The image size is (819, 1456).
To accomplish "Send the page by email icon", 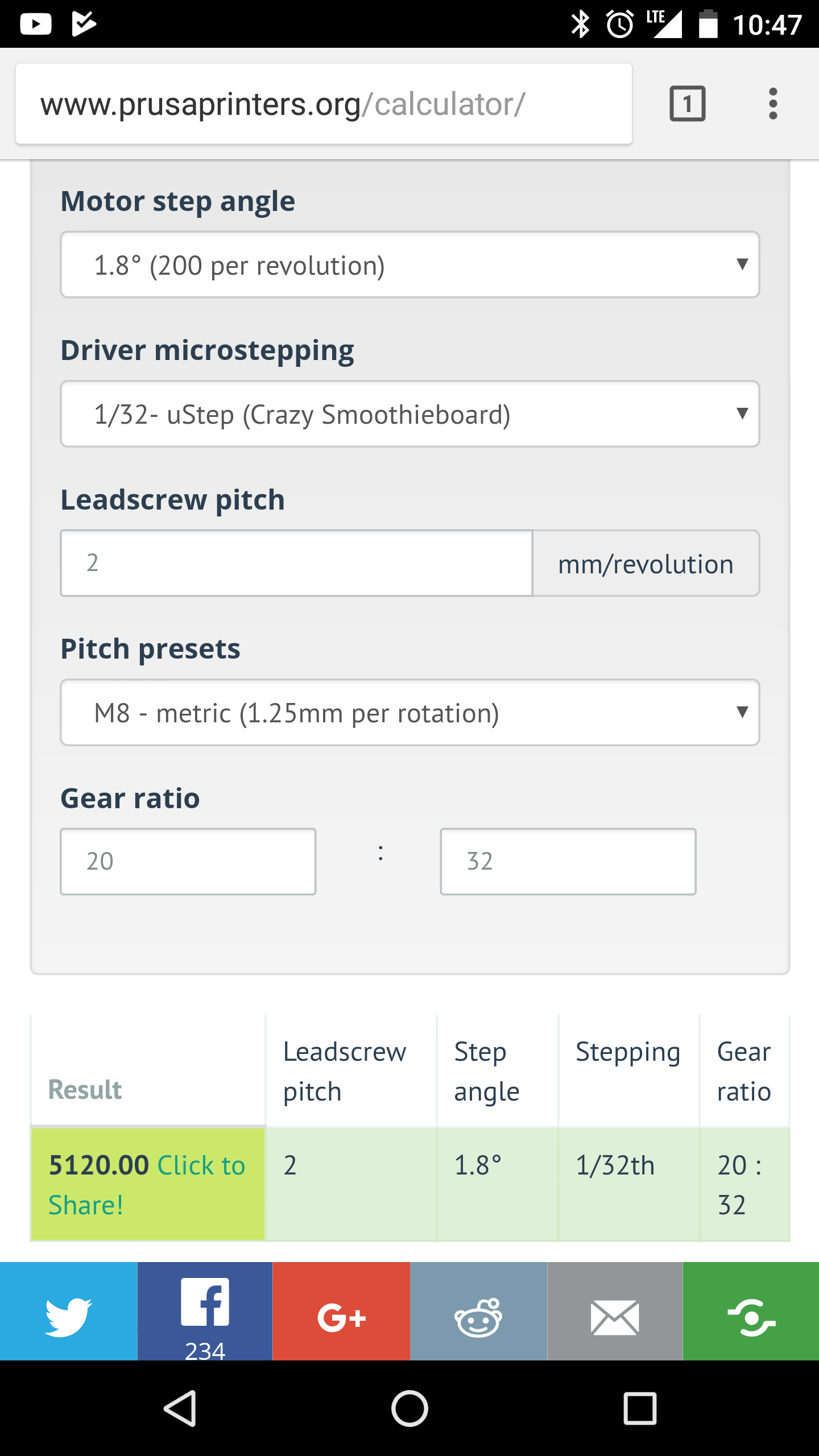I will (x=615, y=1311).
